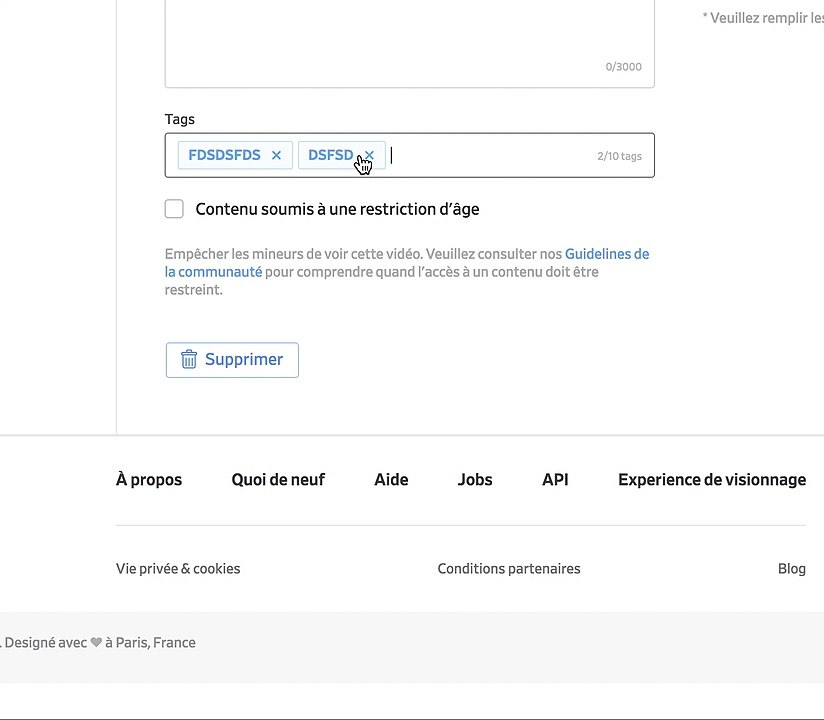Click the description text area
The image size is (824, 720).
[409, 42]
